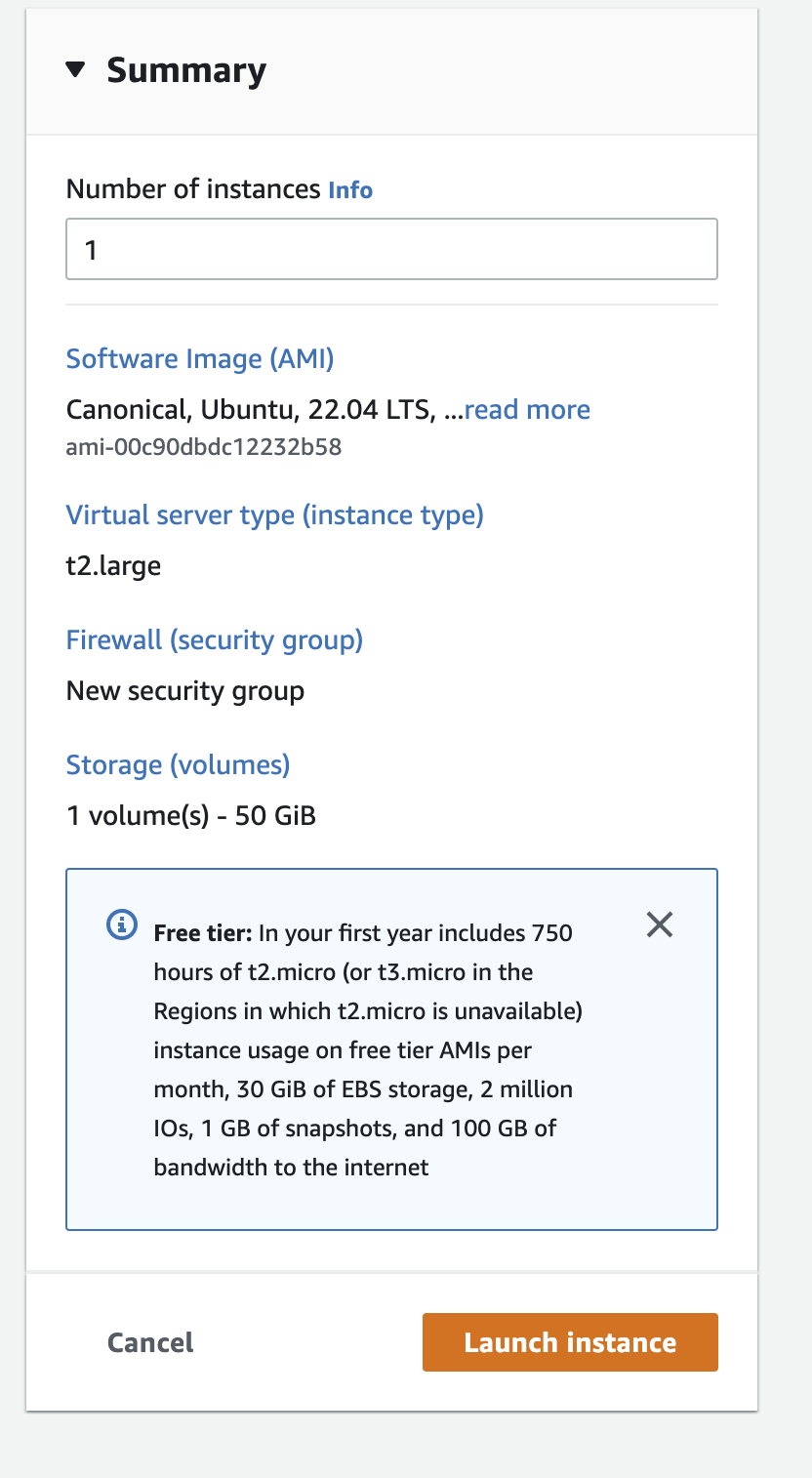Open Virtual server type (instance type) link
Viewport: 812px width, 1478px height.
point(274,514)
